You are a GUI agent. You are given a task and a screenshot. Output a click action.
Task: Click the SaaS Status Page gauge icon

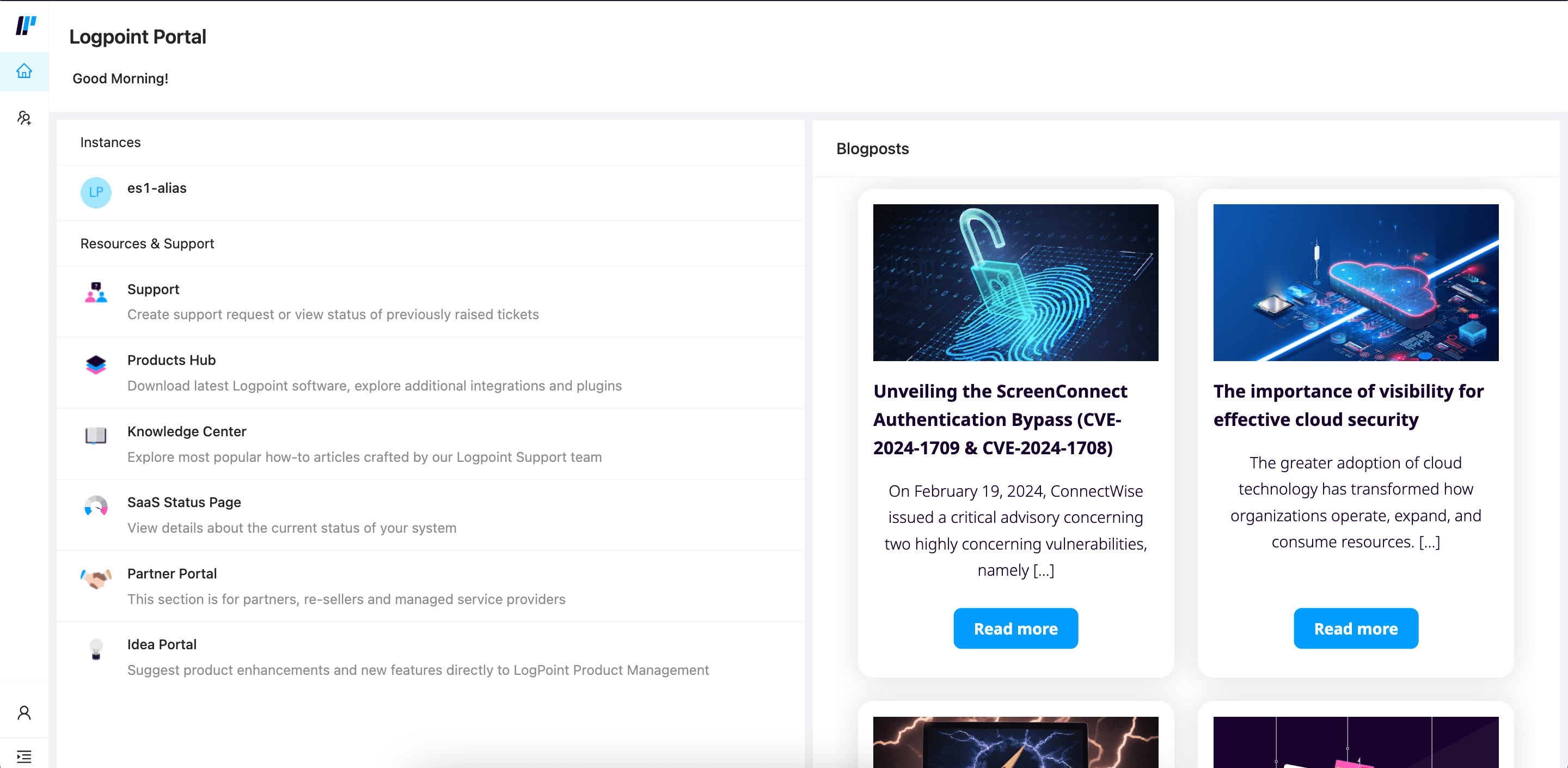(96, 507)
